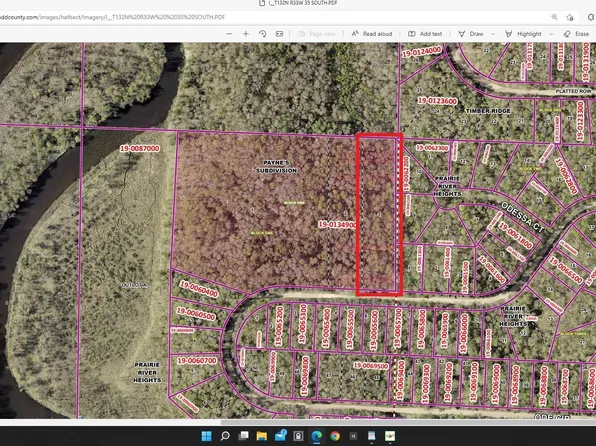Click the grayed-out Page view button

[317, 34]
